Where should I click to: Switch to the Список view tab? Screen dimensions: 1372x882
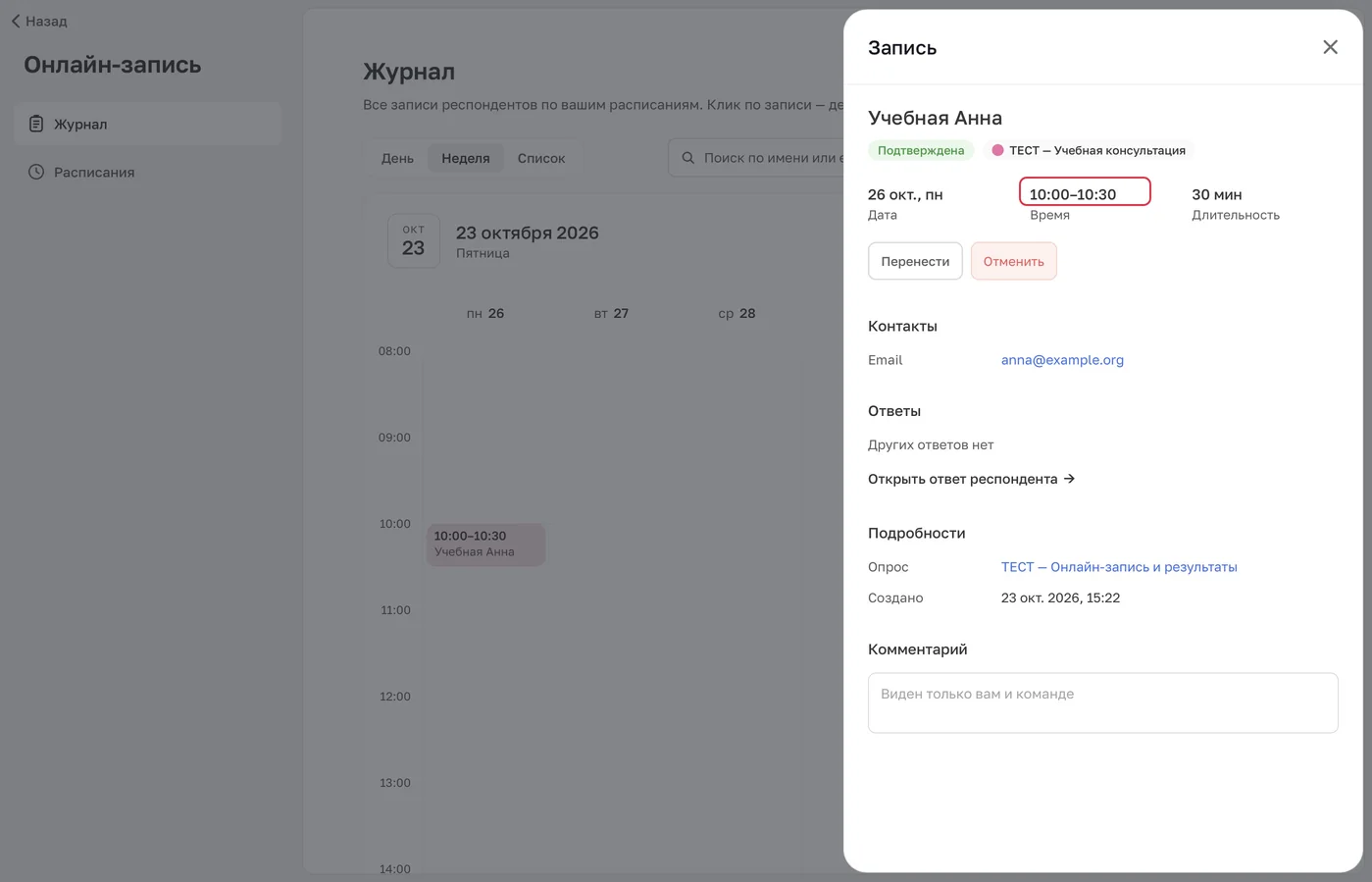click(x=541, y=158)
